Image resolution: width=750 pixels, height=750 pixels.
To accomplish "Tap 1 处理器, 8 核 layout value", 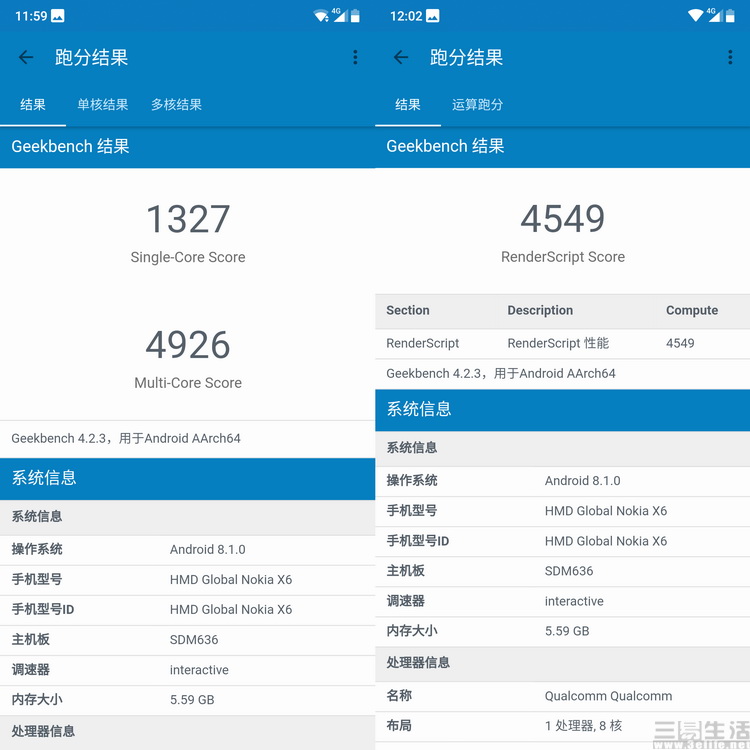I will pyautogui.click(x=584, y=726).
